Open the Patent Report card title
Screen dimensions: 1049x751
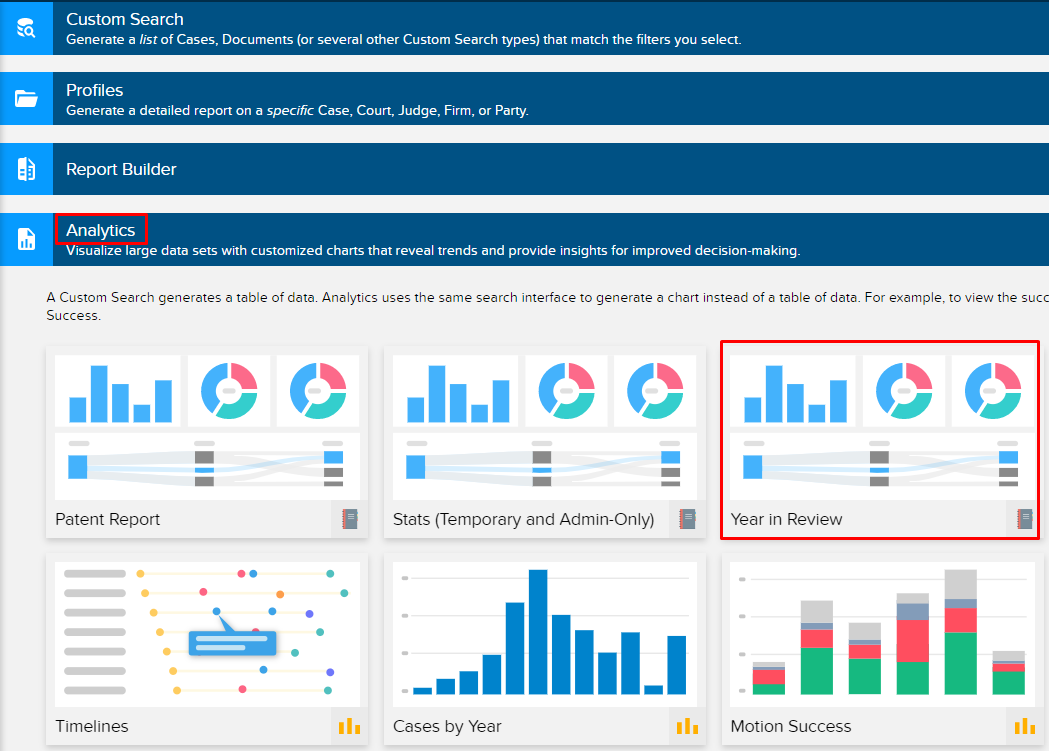[x=108, y=520]
